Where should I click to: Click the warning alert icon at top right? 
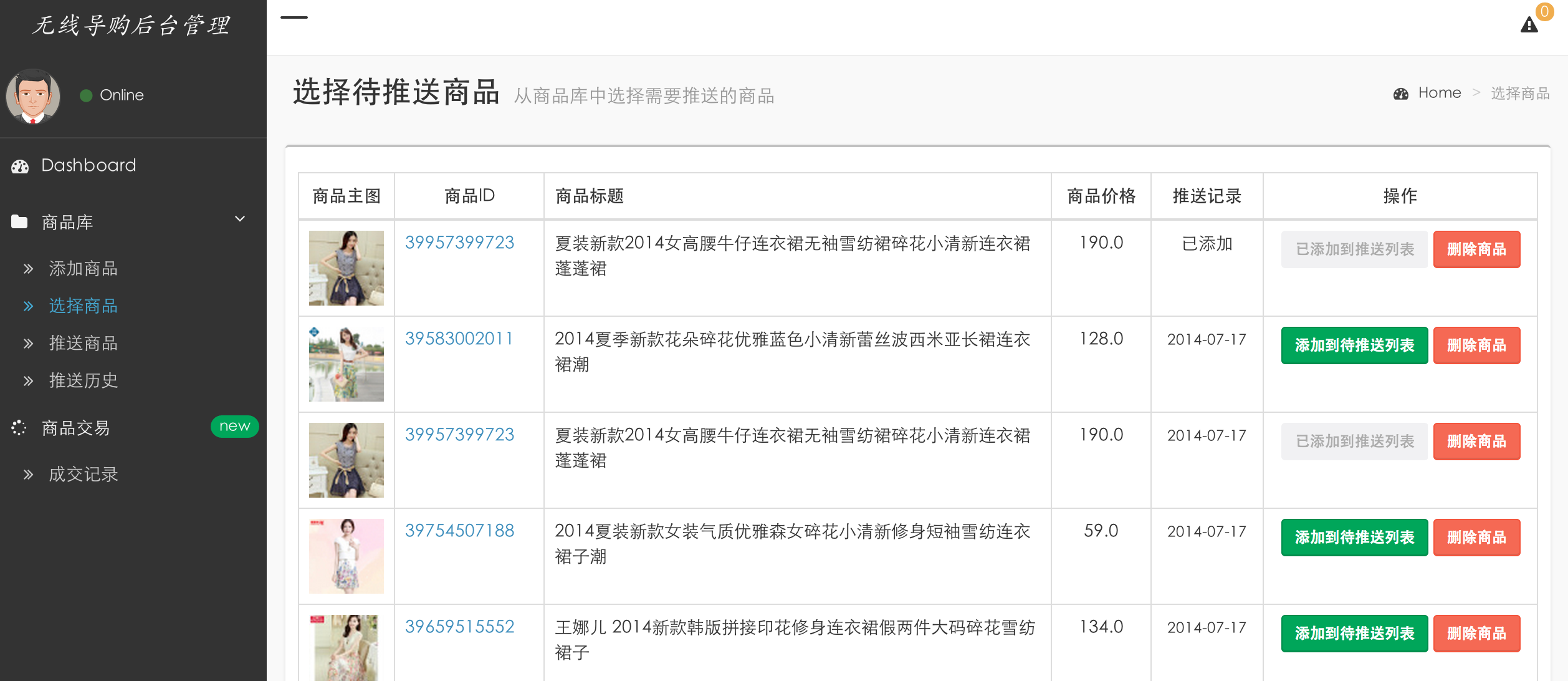tap(1529, 25)
